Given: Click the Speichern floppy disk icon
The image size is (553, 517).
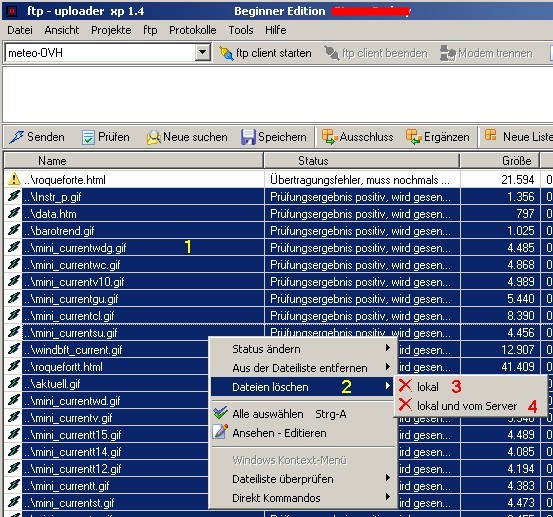Looking at the screenshot, I should click(248, 137).
